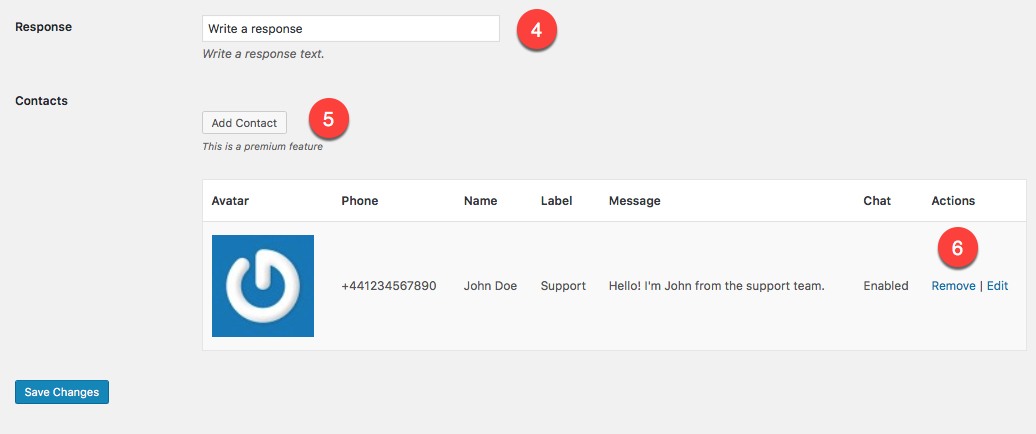Image resolution: width=1036 pixels, height=434 pixels.
Task: Click the Actions column header
Action: click(x=953, y=201)
